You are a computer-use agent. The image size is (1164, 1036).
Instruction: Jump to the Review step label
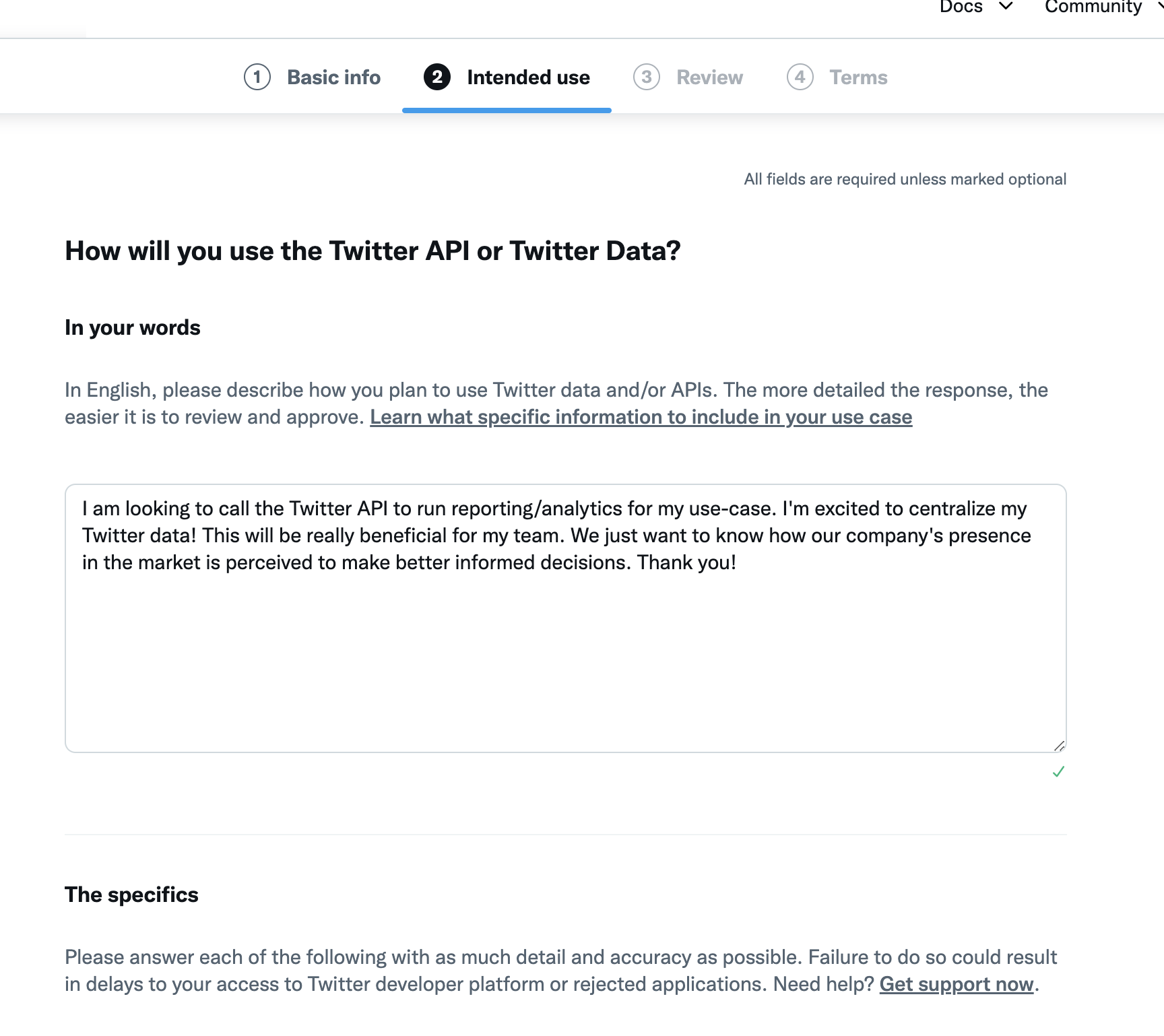coord(709,77)
